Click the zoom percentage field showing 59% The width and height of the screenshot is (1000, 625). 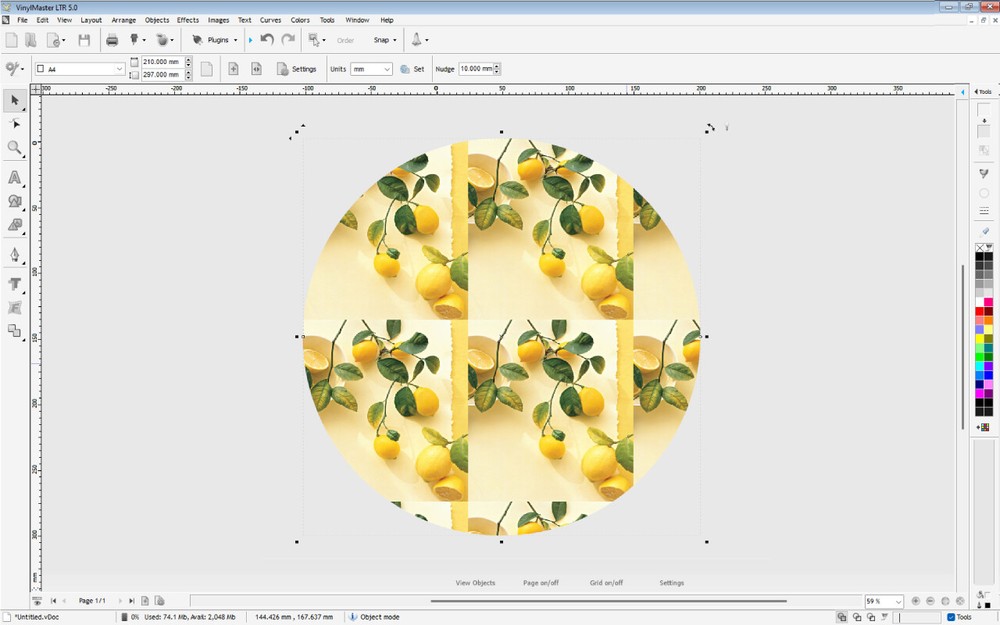(879, 601)
